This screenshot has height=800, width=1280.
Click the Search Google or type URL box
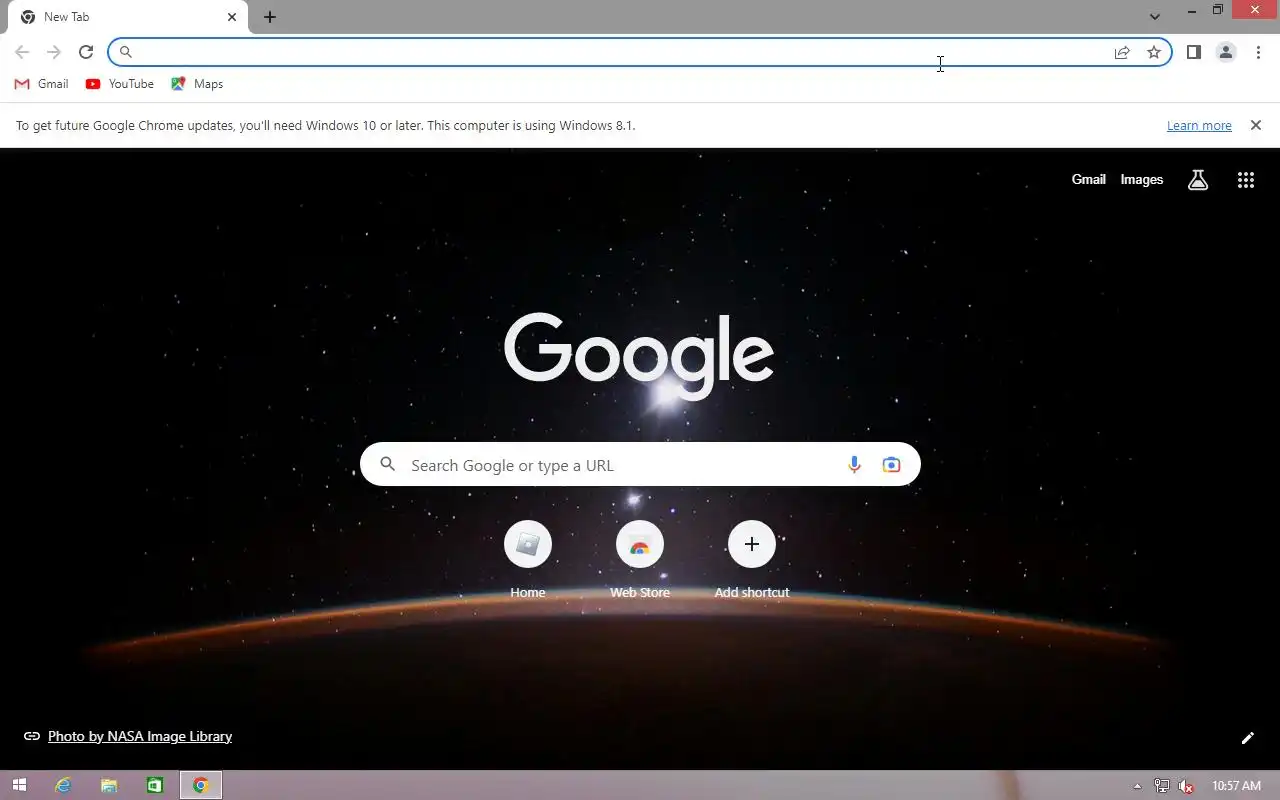[x=640, y=464]
